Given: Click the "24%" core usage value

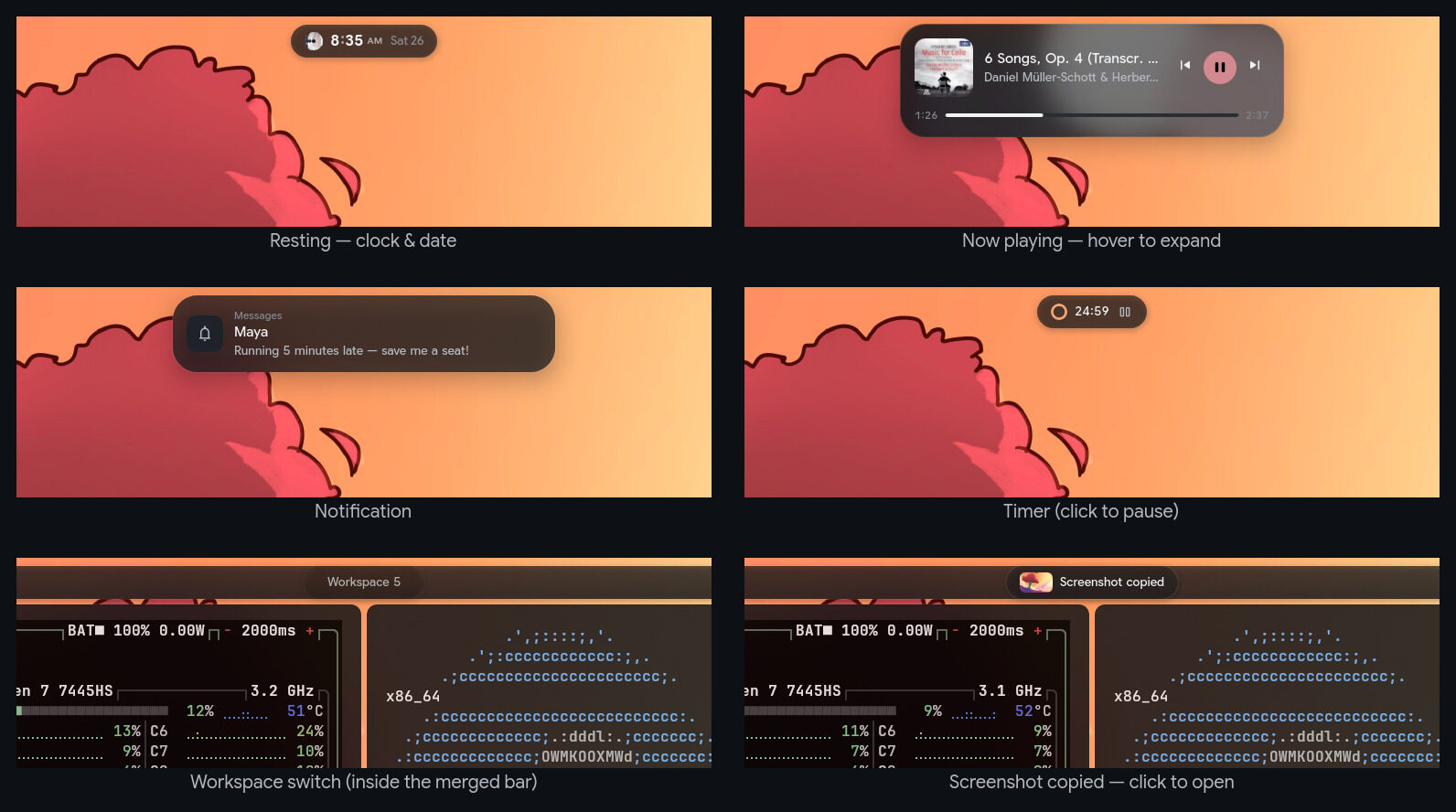Looking at the screenshot, I should pyautogui.click(x=310, y=732).
